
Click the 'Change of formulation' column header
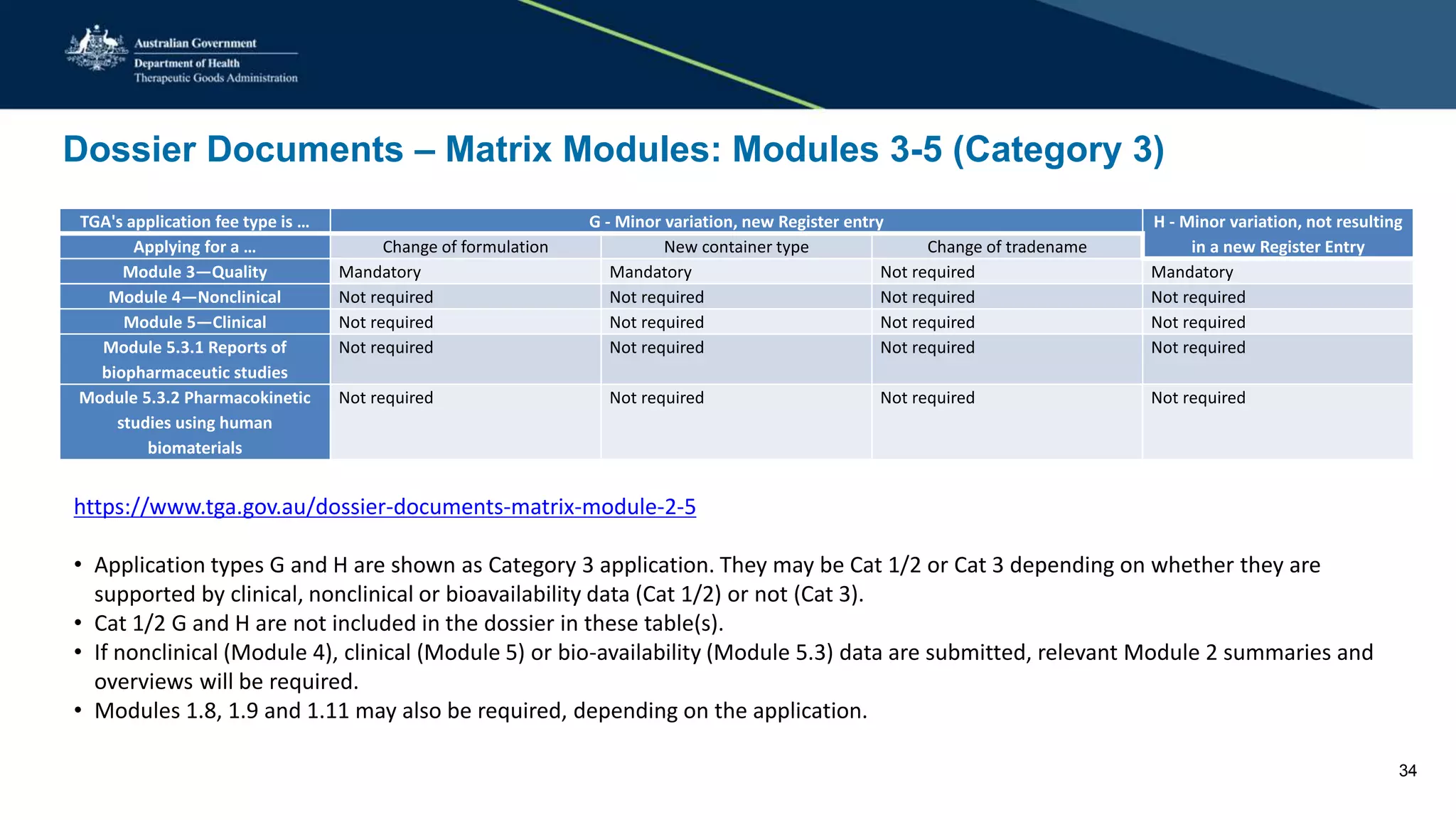coord(466,247)
